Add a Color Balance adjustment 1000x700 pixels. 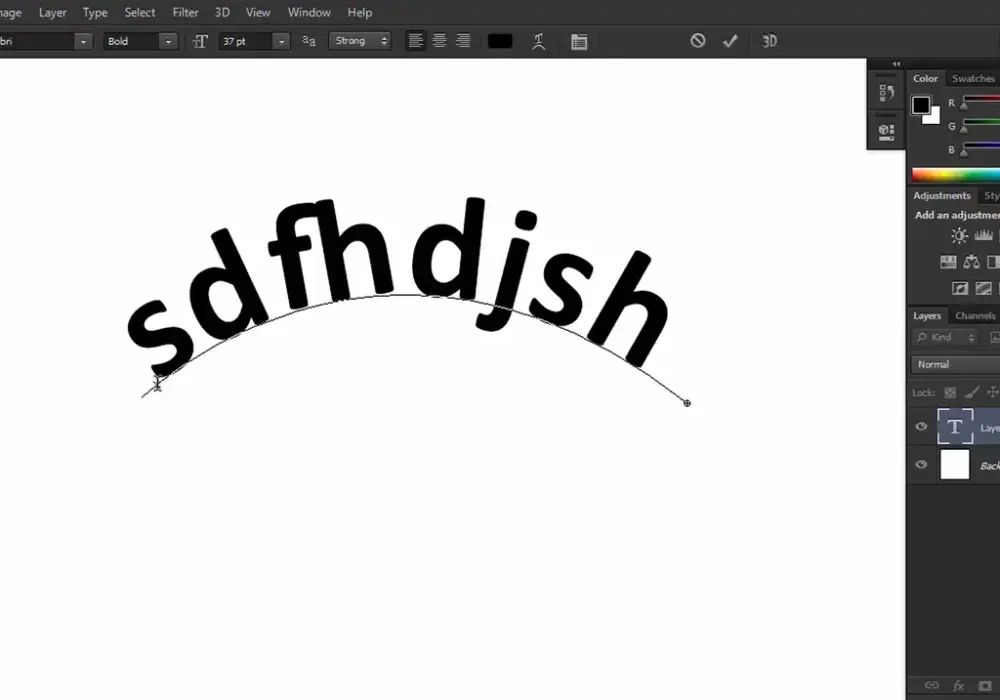[971, 262]
